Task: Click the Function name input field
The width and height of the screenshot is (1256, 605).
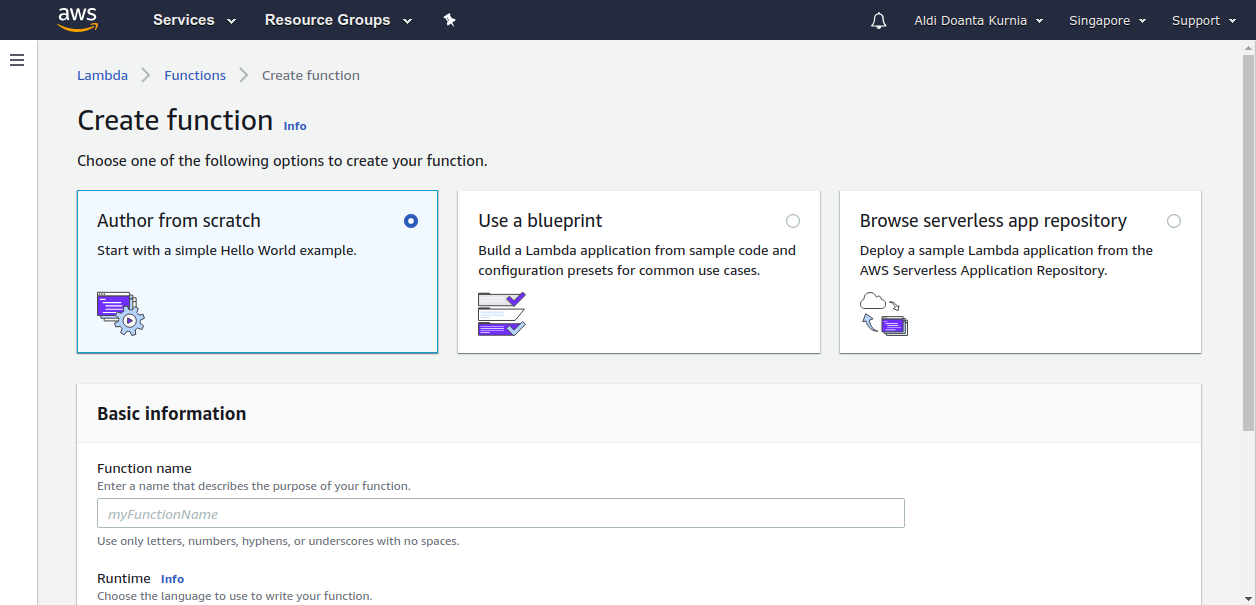Action: [500, 513]
